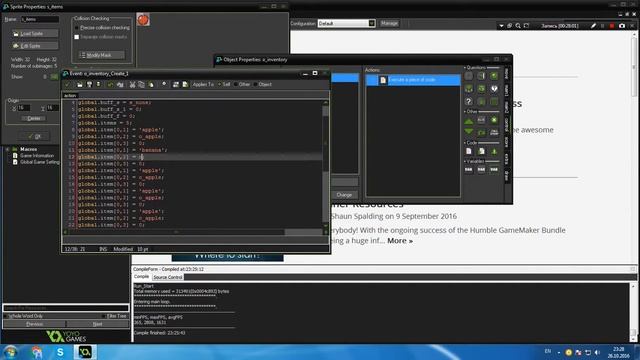This screenshot has height=360, width=640.
Task: Open Skype from the Windows taskbar
Action: [x=60, y=352]
